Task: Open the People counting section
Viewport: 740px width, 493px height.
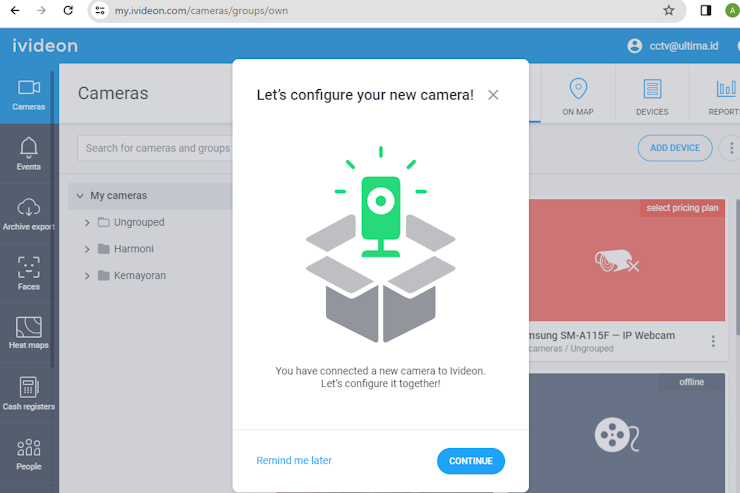Action: click(x=29, y=454)
